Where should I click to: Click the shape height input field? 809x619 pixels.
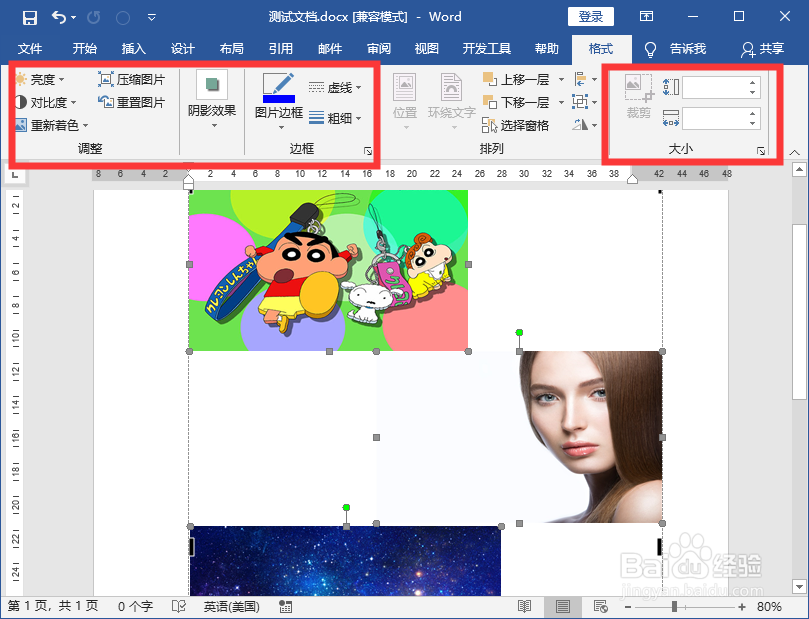click(x=715, y=87)
